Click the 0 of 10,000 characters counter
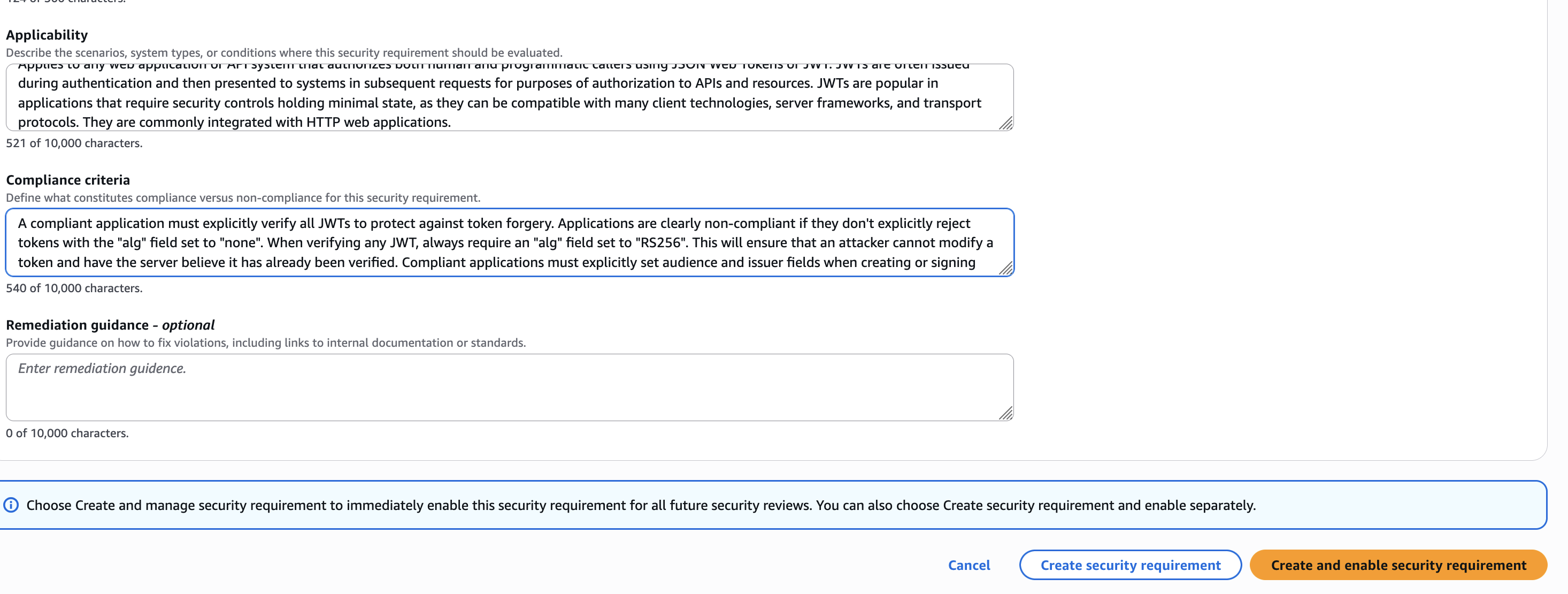This screenshot has height=594, width=1568. point(67,433)
